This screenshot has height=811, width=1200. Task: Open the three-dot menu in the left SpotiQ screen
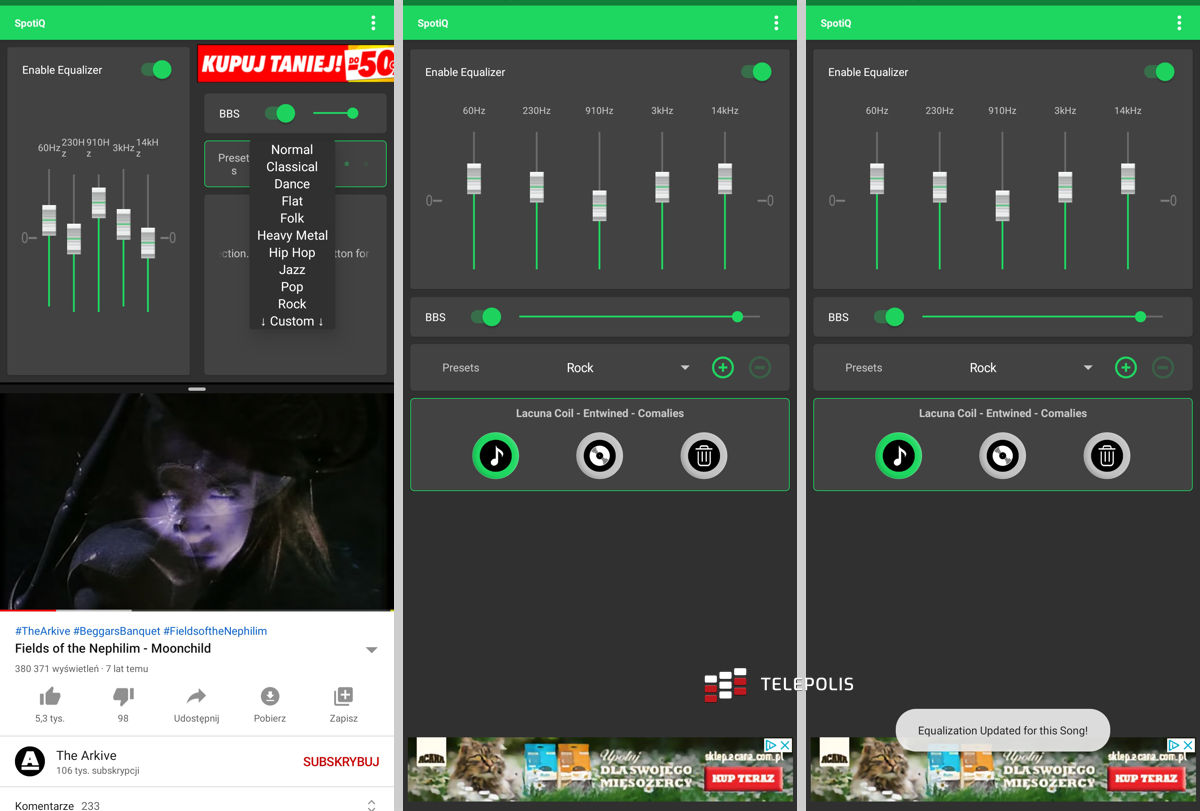pos(373,23)
